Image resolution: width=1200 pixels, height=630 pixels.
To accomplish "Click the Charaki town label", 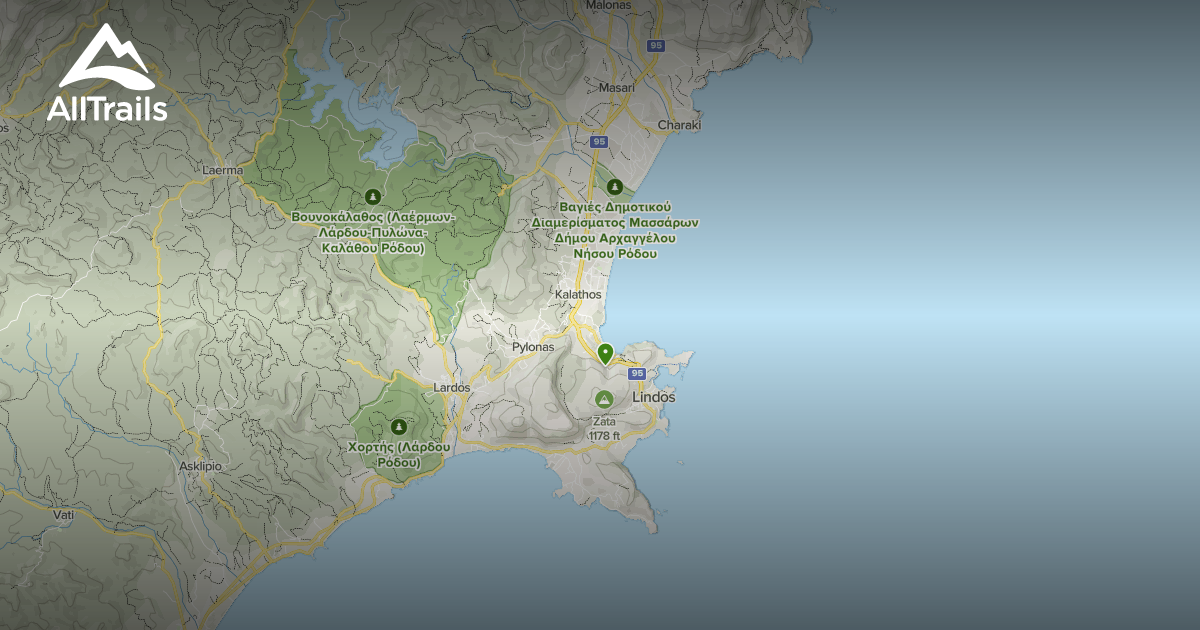I will click(679, 125).
